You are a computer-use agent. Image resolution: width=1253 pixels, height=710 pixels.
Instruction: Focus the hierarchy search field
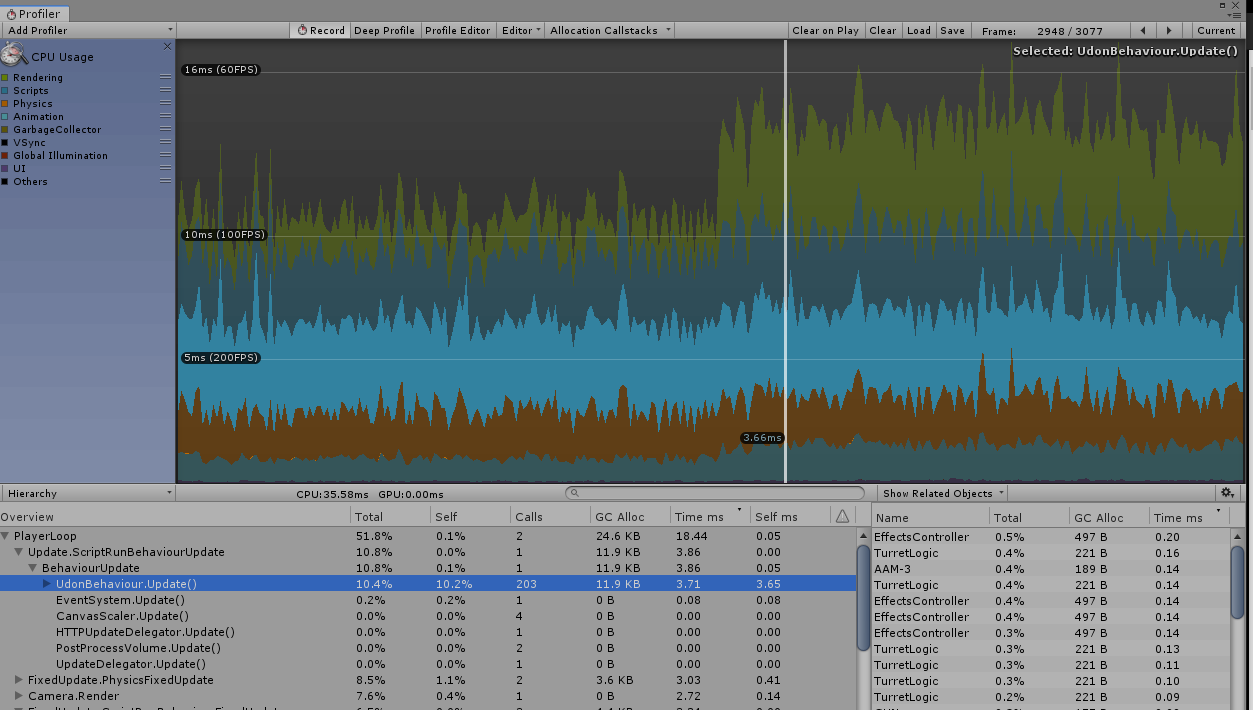pos(715,493)
